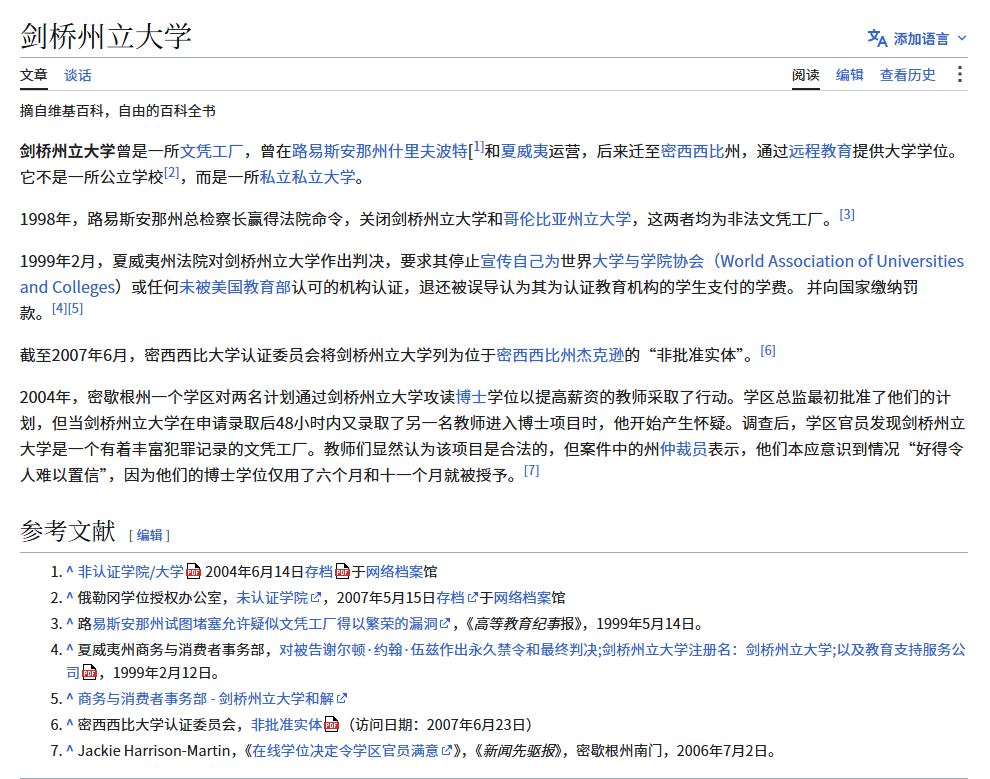Image resolution: width=990 pixels, height=779 pixels.
Task: Open the 远程教育 link
Action: (x=820, y=152)
